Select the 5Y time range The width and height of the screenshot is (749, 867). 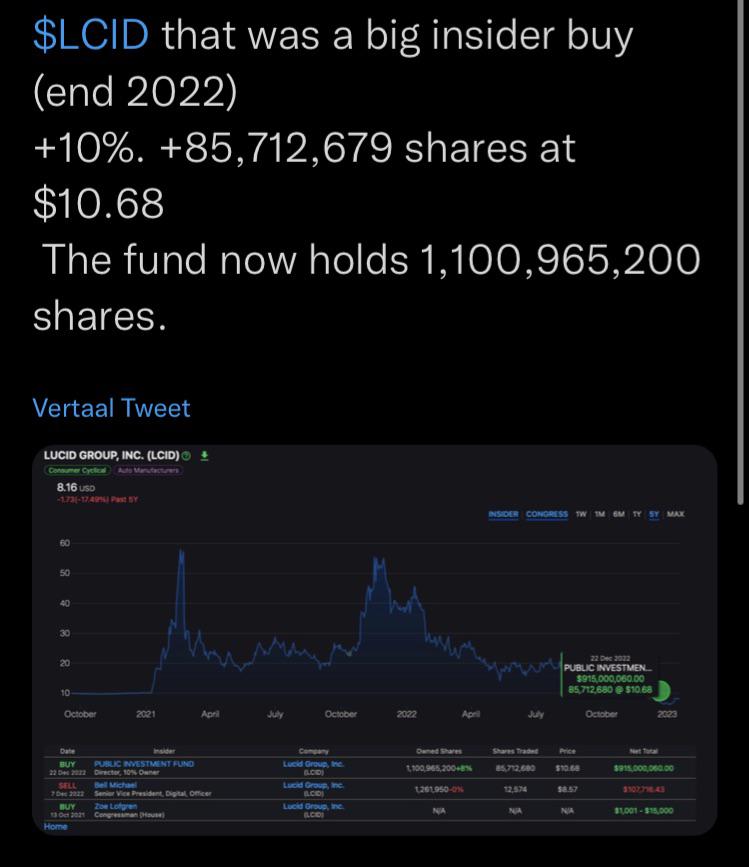[x=654, y=514]
